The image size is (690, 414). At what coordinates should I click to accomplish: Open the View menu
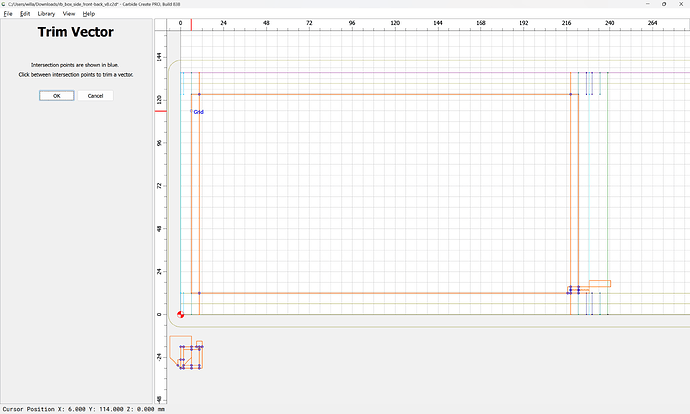pos(69,14)
